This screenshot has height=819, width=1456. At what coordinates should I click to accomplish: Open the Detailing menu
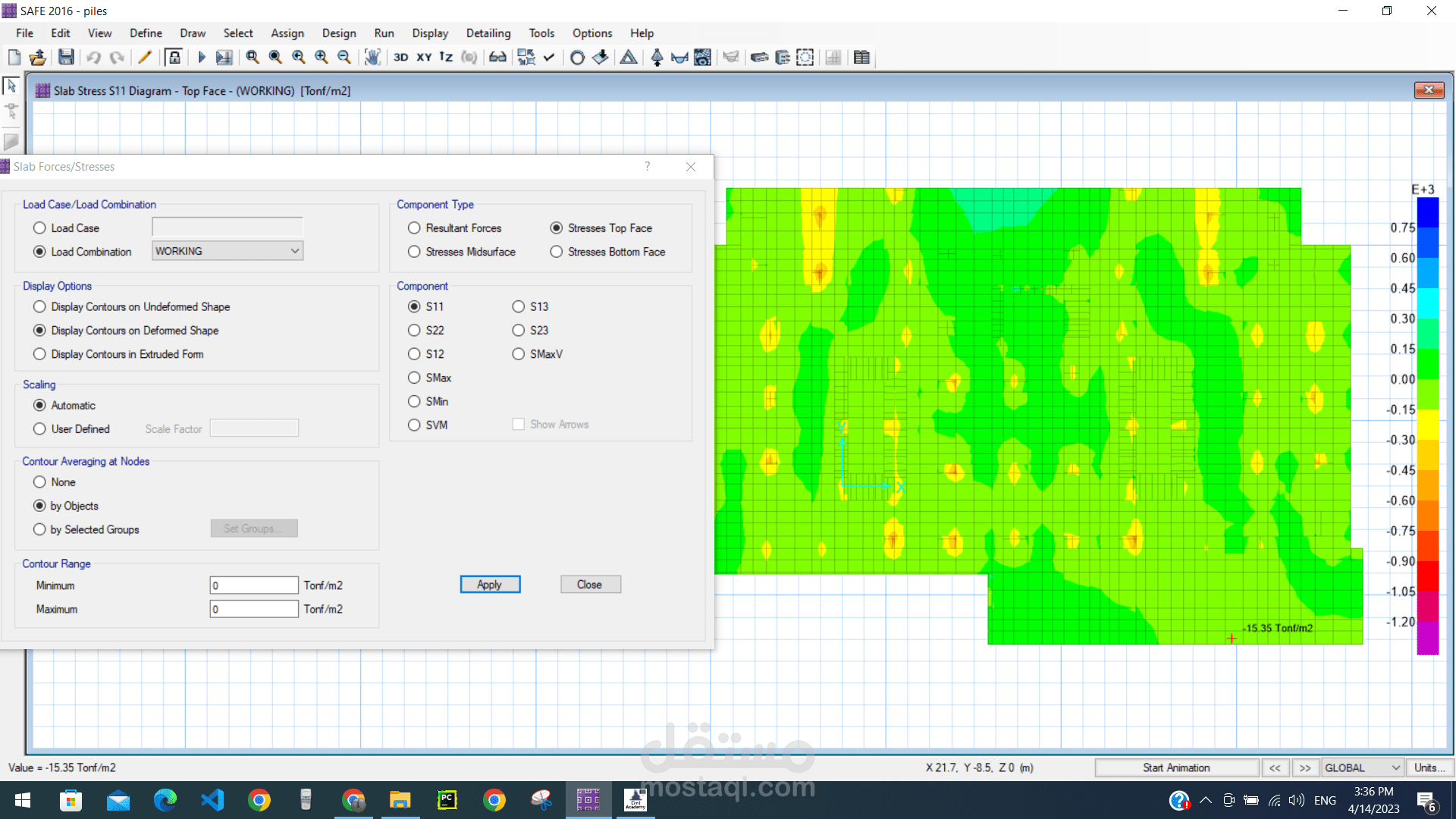pyautogui.click(x=488, y=33)
